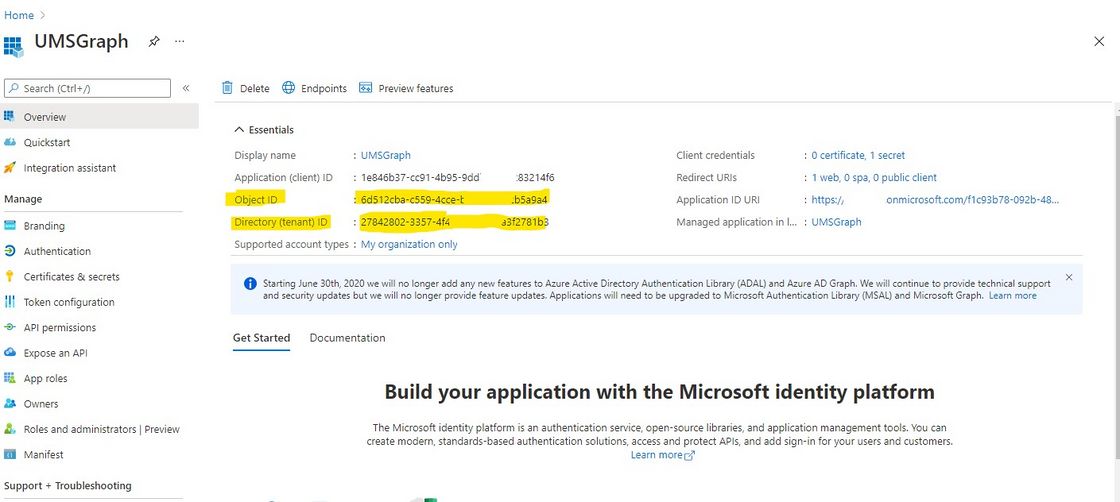Open the more options ellipsis beside UMSGraph

click(180, 42)
